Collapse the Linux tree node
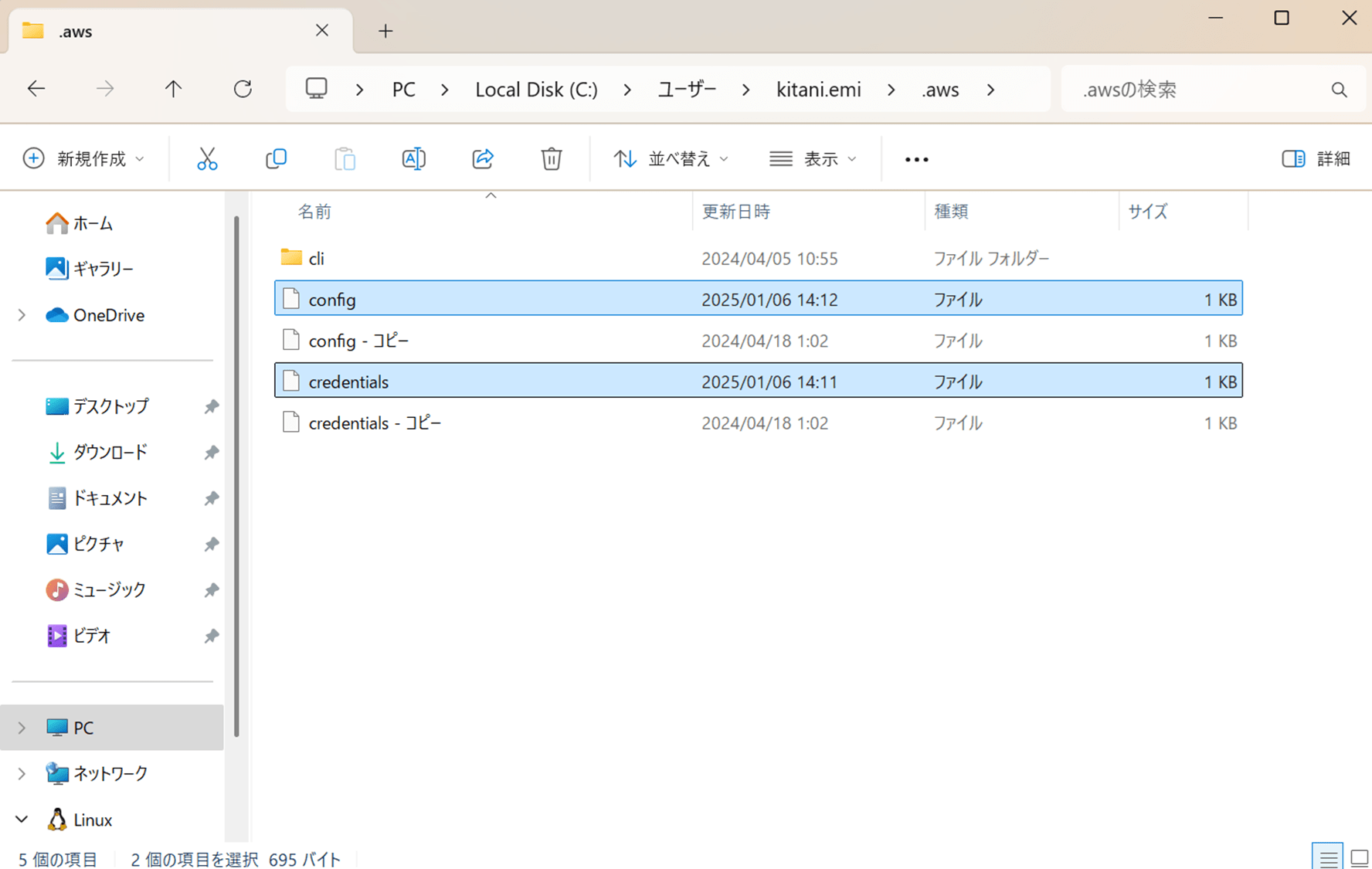The height and width of the screenshot is (869, 1372). click(22, 820)
